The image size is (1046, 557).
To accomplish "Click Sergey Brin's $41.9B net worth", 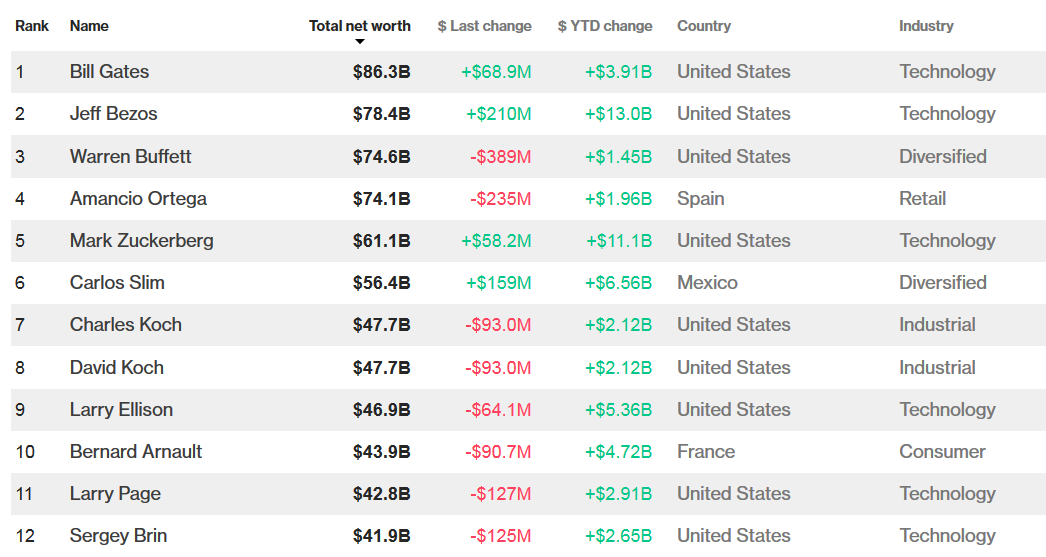I will click(381, 536).
